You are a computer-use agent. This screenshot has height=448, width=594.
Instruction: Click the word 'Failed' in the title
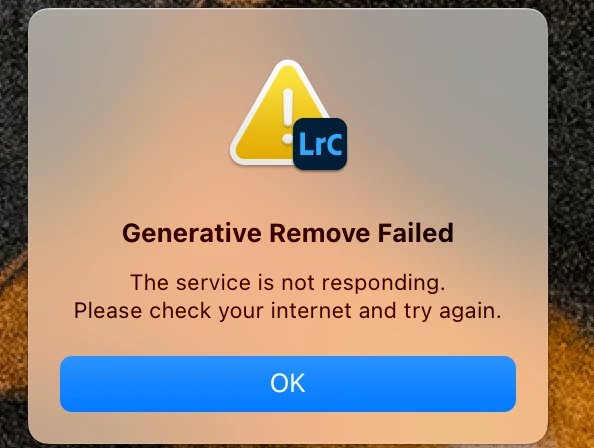416,233
